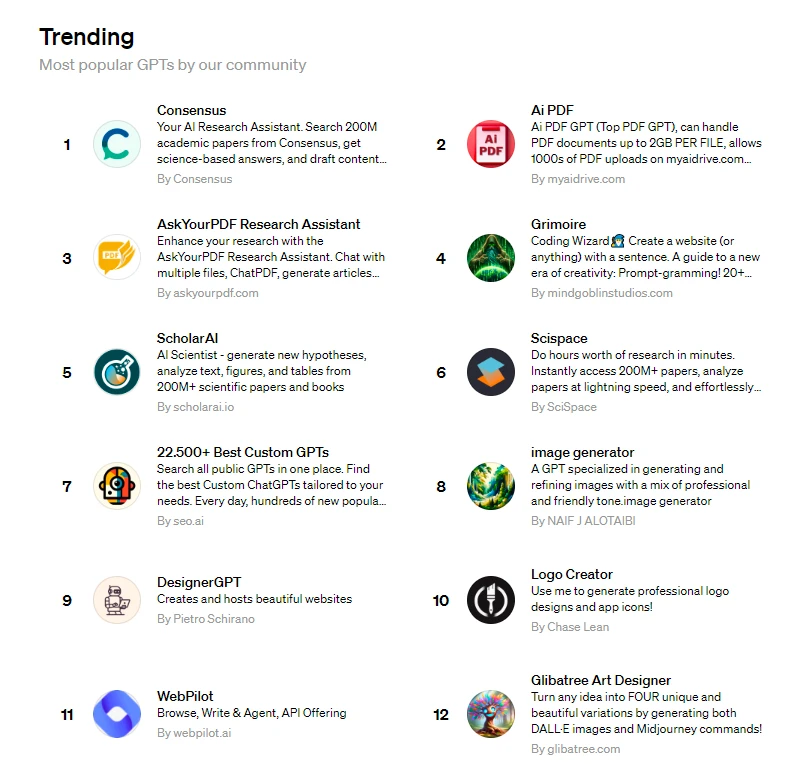Select the ScholarAI title
801x764 pixels.
(x=187, y=338)
